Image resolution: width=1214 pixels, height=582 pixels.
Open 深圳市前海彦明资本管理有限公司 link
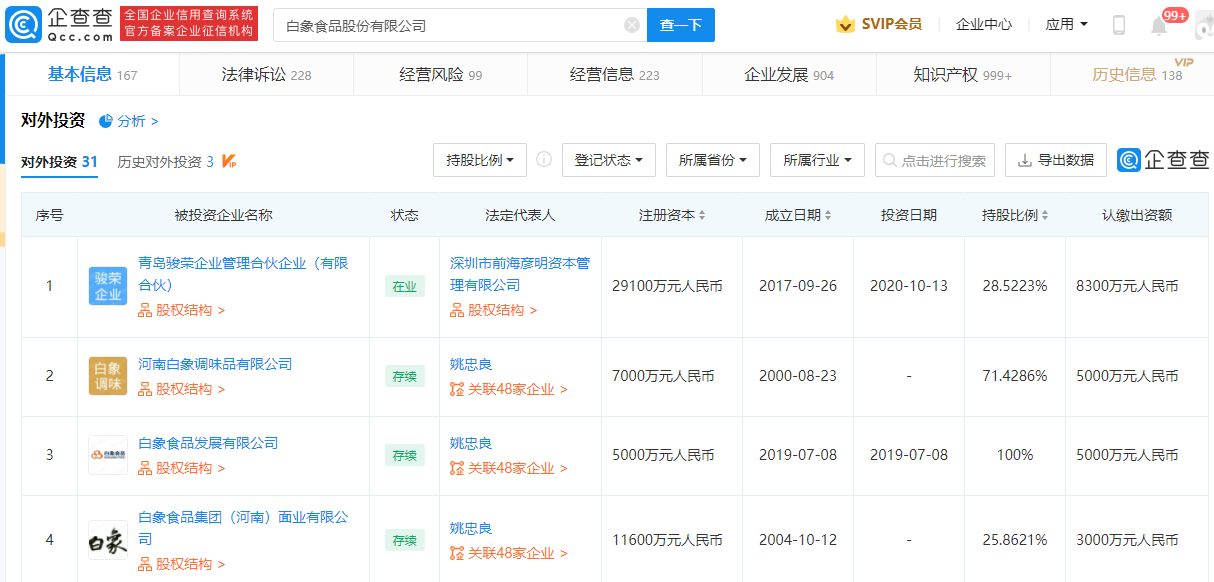(520, 274)
